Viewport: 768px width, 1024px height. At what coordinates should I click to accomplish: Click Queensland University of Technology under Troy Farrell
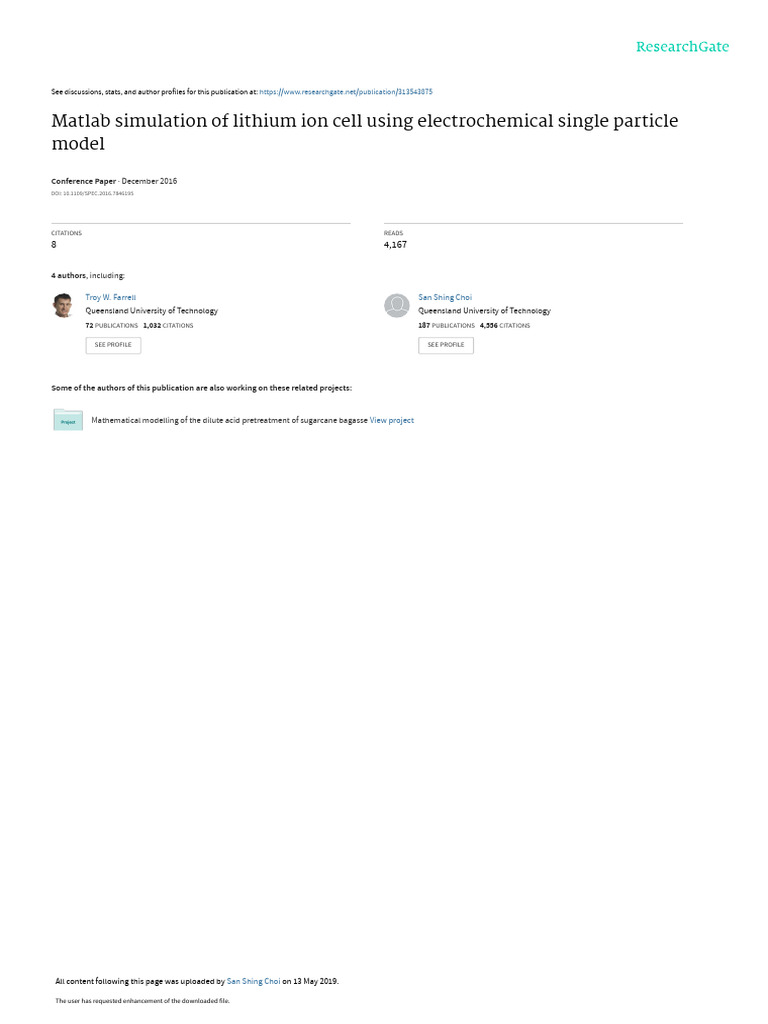[152, 311]
